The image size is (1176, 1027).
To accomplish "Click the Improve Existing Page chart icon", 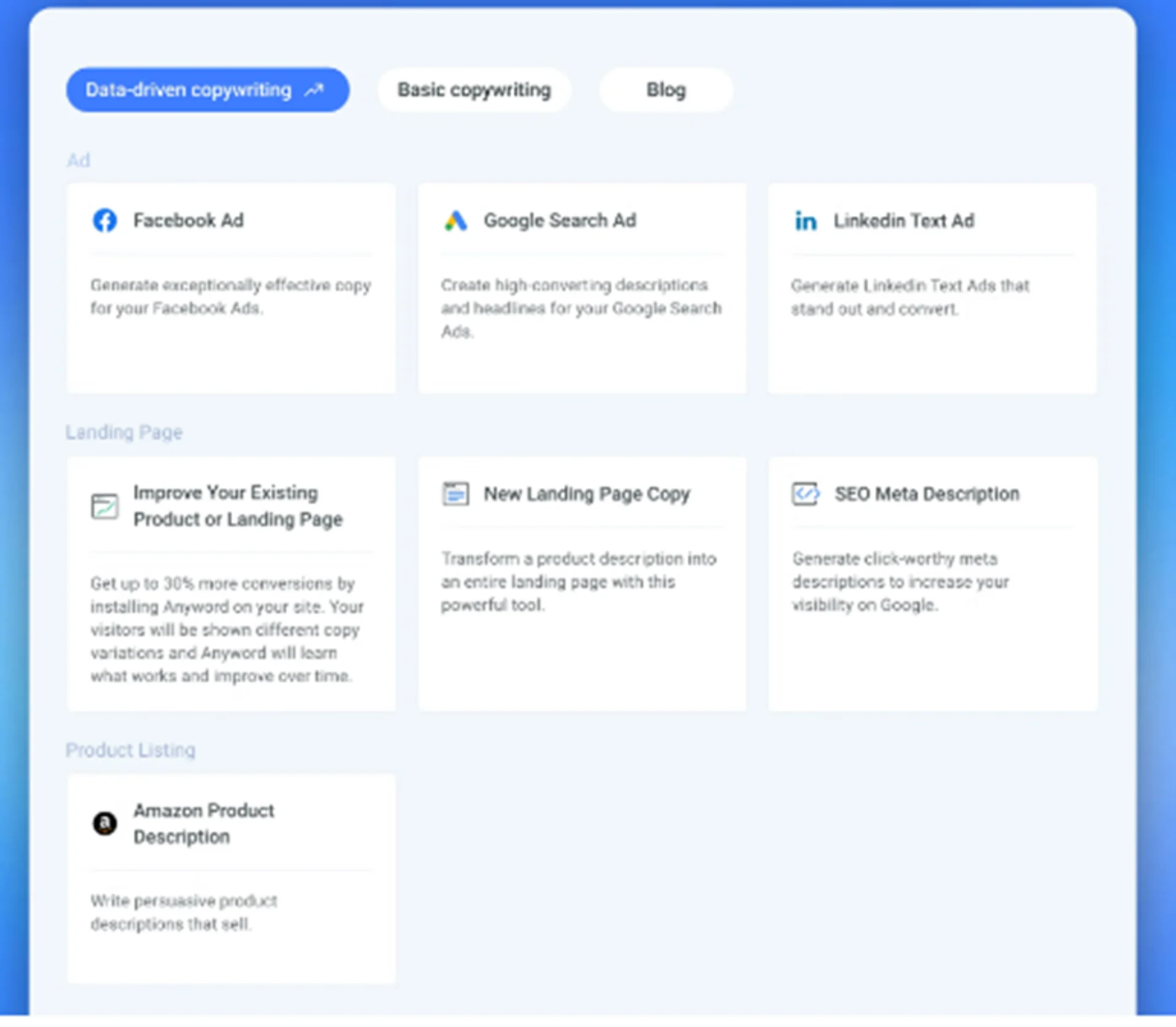I will tap(105, 507).
